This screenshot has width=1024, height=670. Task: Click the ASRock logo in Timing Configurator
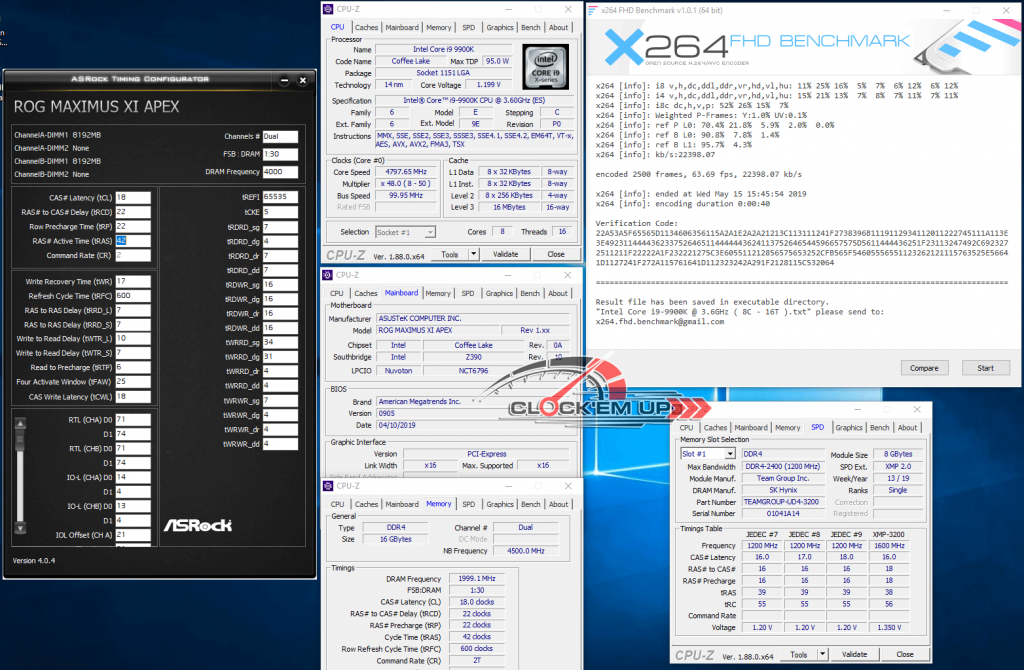pyautogui.click(x=197, y=525)
